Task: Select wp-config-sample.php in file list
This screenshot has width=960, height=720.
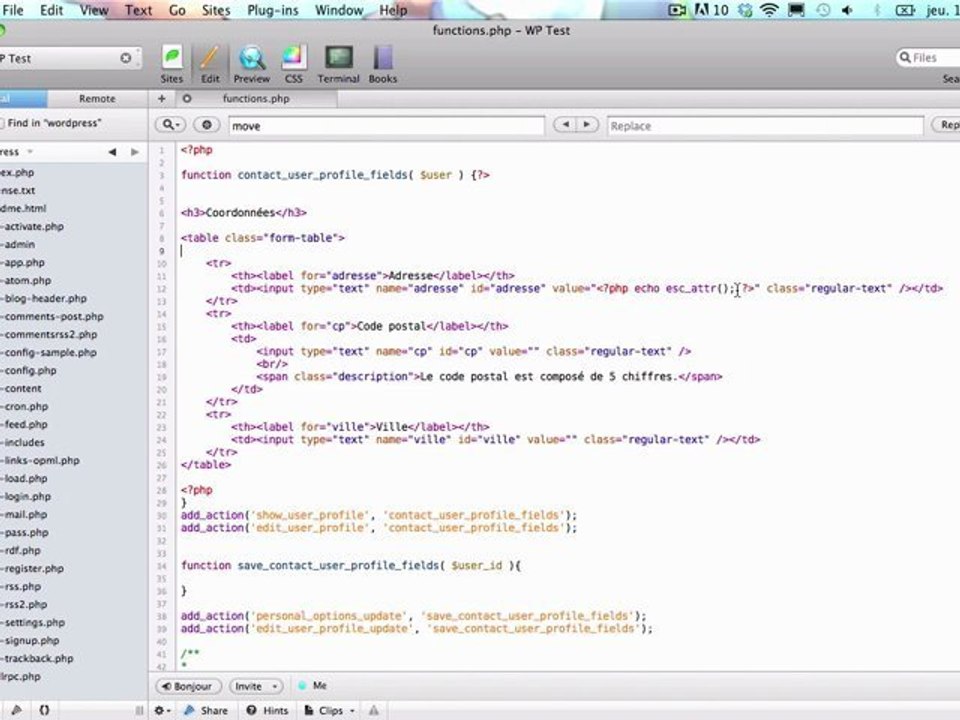Action: coord(49,353)
